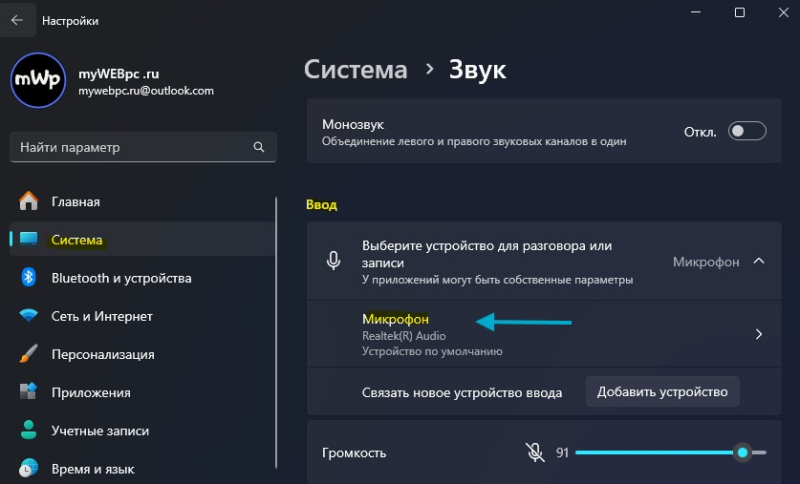Screen dimensions: 800x484
Task: Click the Система breadcrumb link
Action: point(355,69)
